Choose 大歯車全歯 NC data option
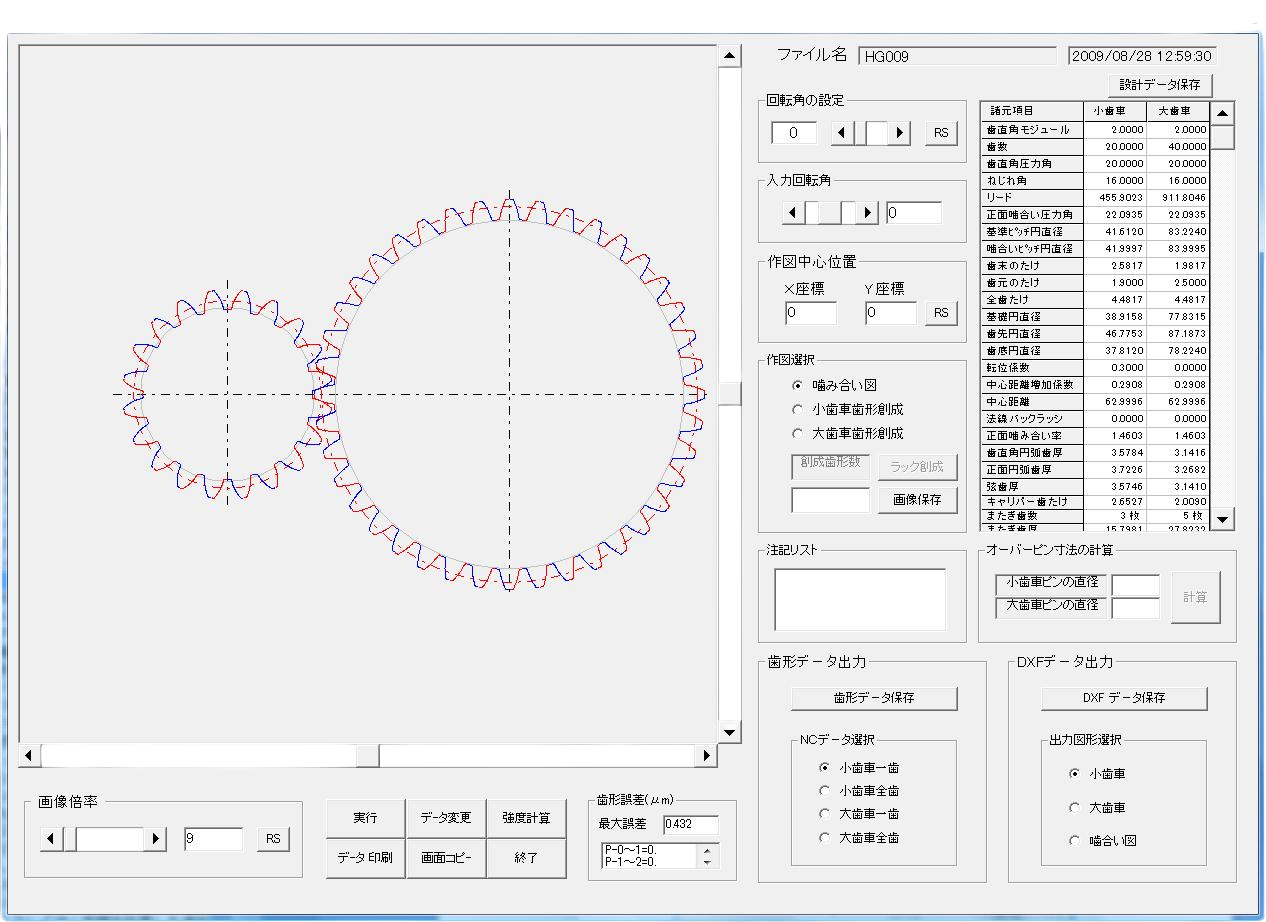This screenshot has width=1266, height=922. coord(824,838)
